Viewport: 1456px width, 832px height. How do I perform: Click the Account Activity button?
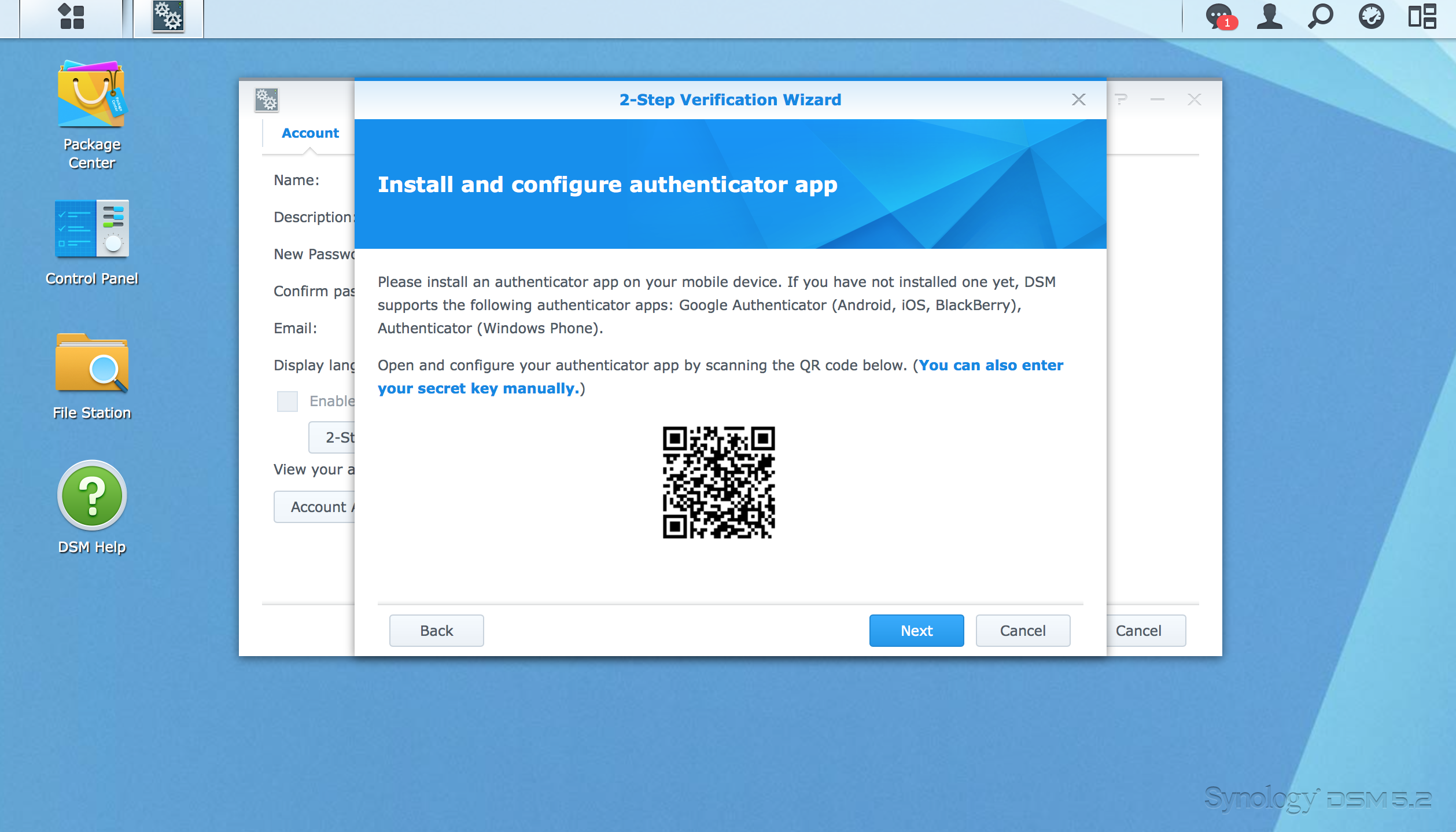[315, 507]
